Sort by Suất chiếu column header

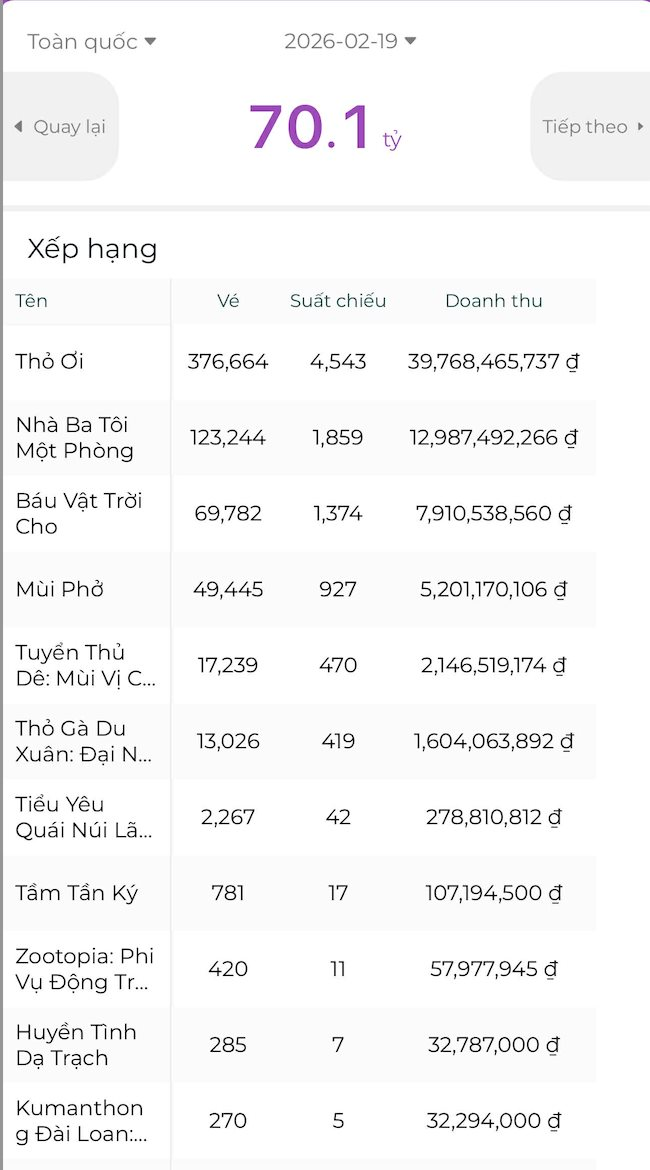[338, 301]
